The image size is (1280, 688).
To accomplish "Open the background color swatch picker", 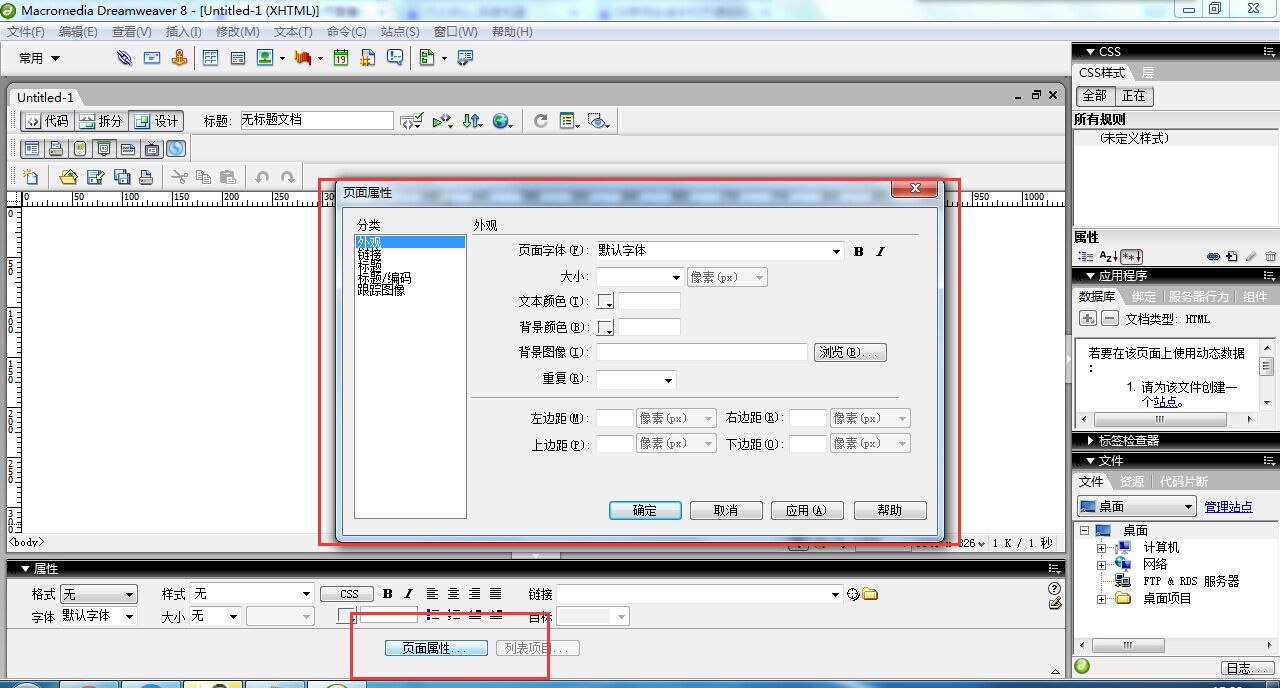I will pyautogui.click(x=606, y=327).
